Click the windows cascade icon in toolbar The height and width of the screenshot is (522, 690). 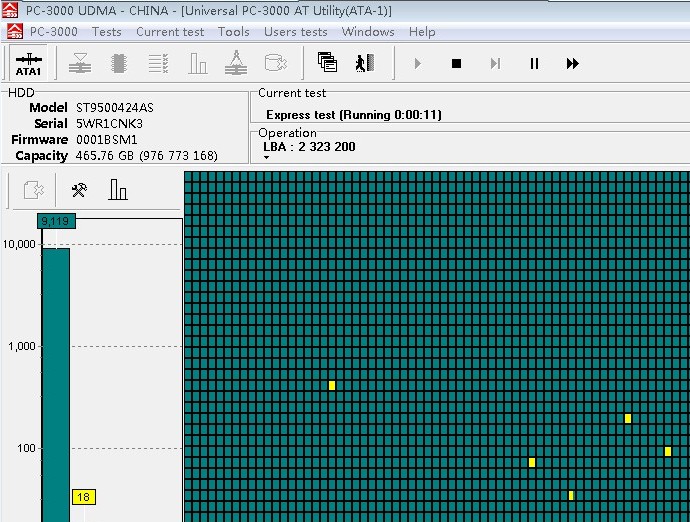327,63
